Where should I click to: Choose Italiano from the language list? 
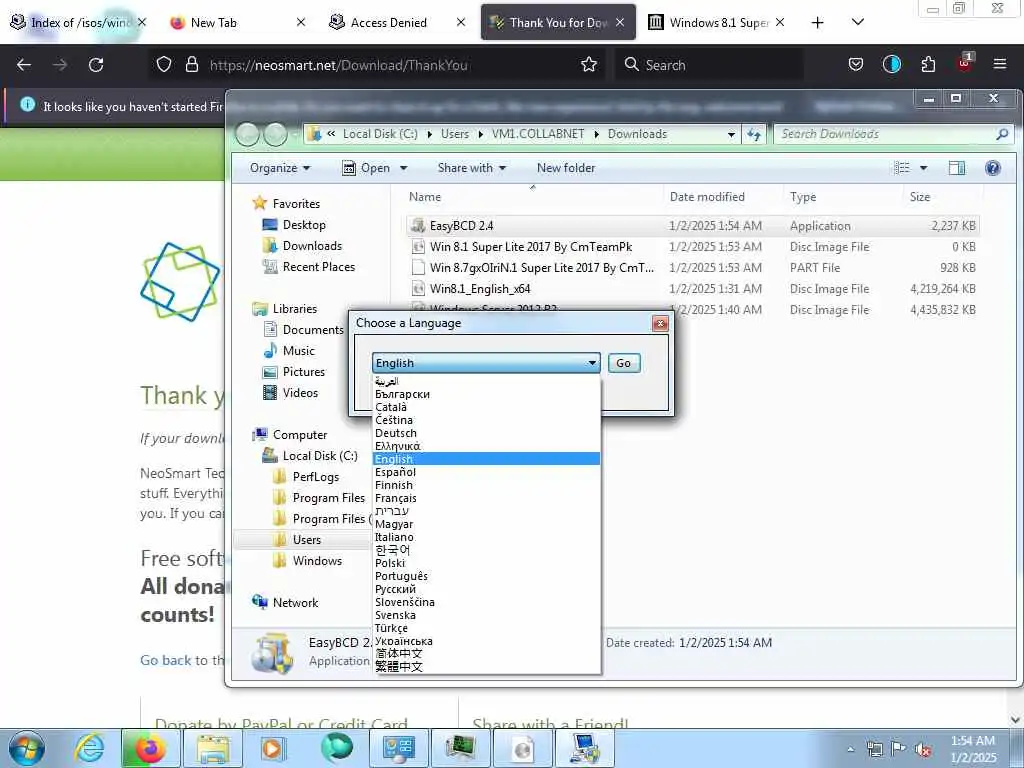point(394,537)
